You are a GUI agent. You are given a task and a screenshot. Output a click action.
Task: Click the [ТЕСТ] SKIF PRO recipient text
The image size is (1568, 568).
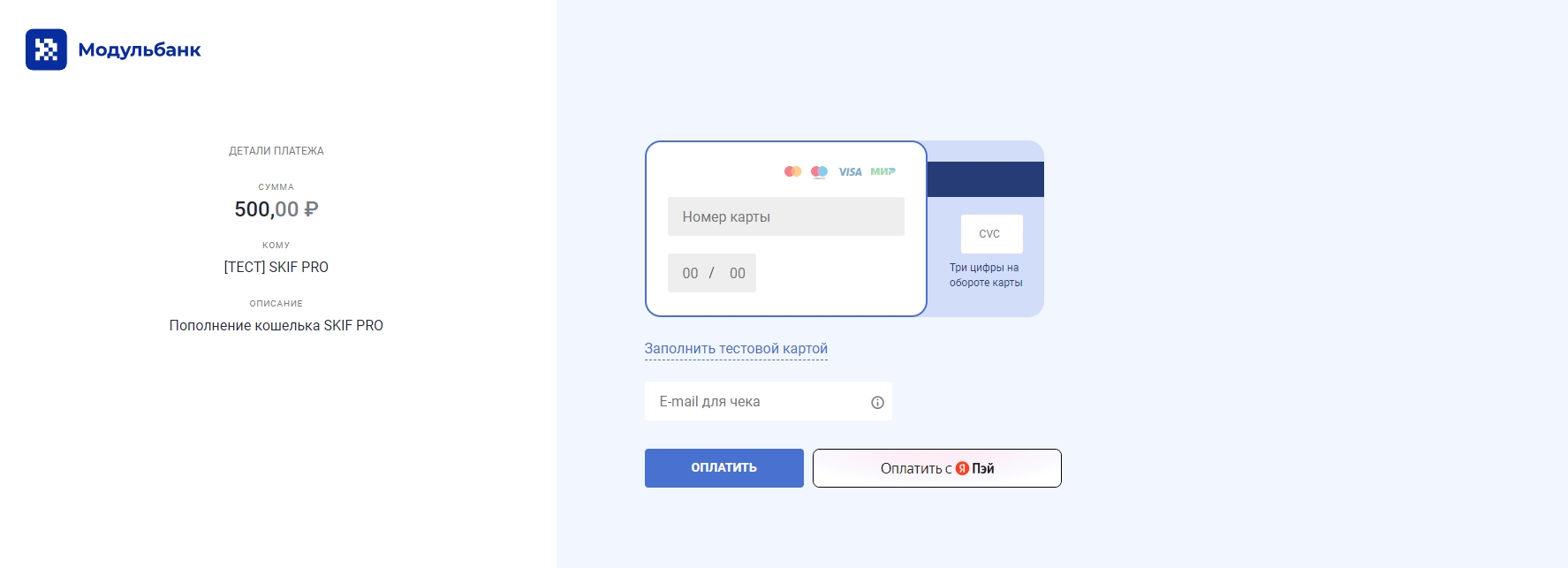click(276, 267)
